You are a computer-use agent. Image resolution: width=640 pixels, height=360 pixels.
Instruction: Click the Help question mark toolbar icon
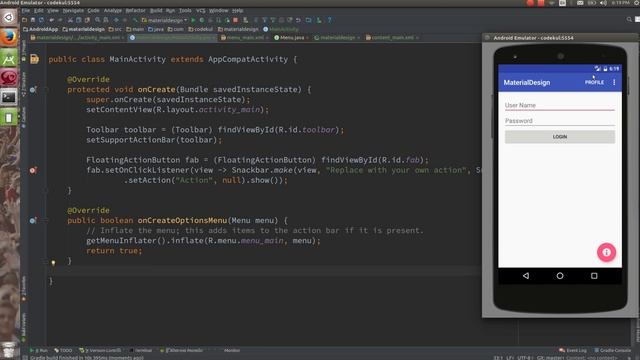click(329, 20)
